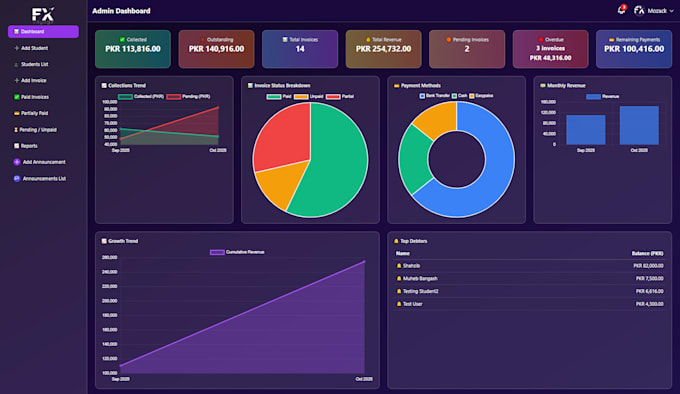
Task: Click the Oct 2025 revenue bar
Action: [639, 125]
